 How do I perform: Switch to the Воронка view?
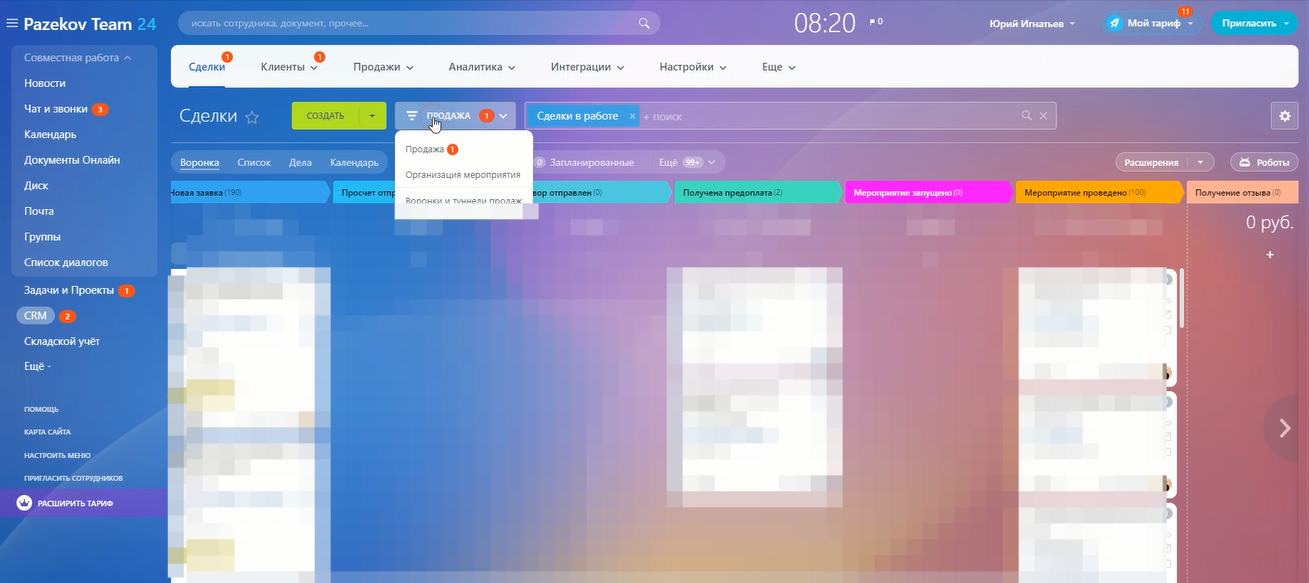pos(199,162)
